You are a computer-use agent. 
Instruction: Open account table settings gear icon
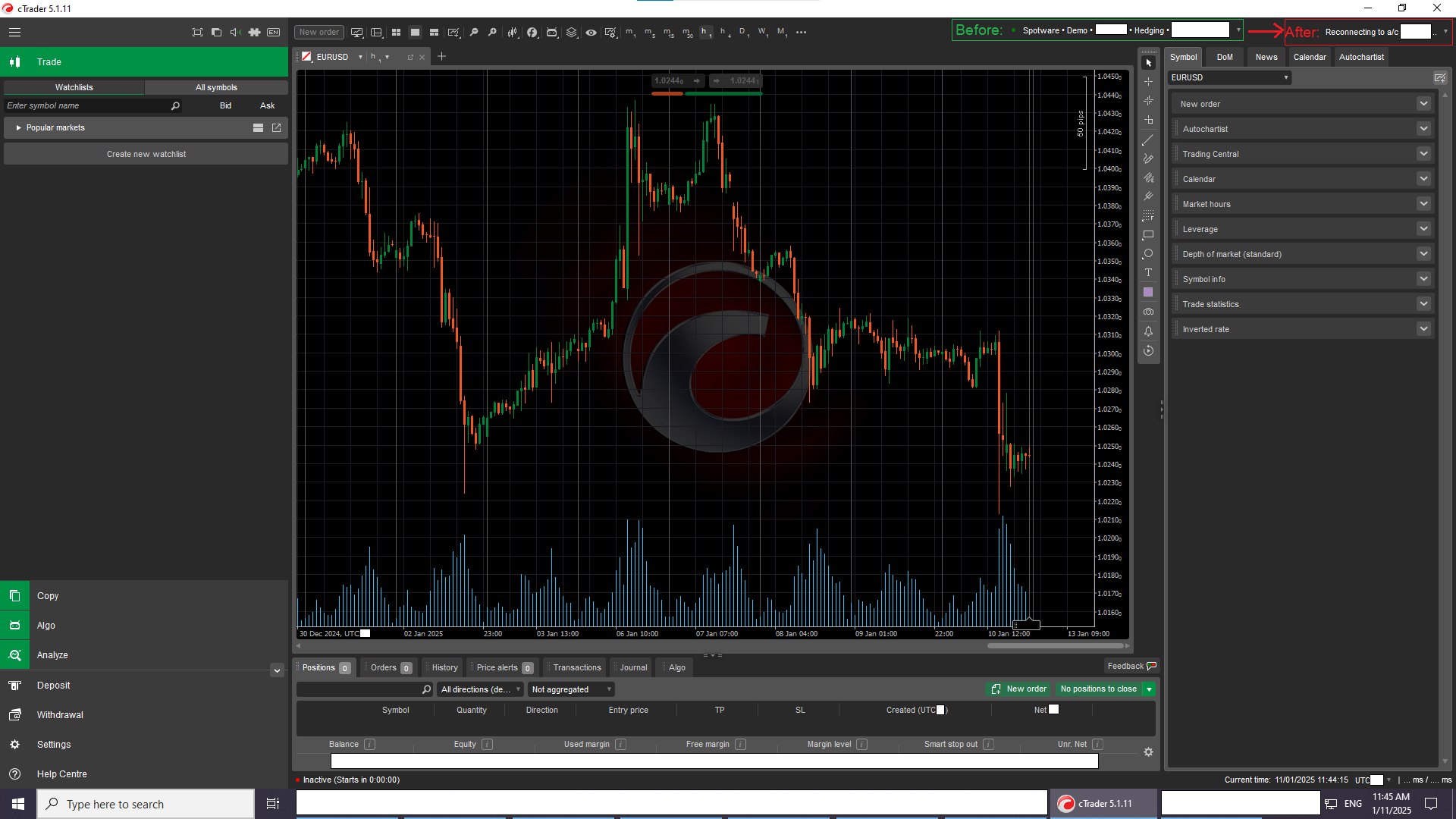pos(1148,752)
